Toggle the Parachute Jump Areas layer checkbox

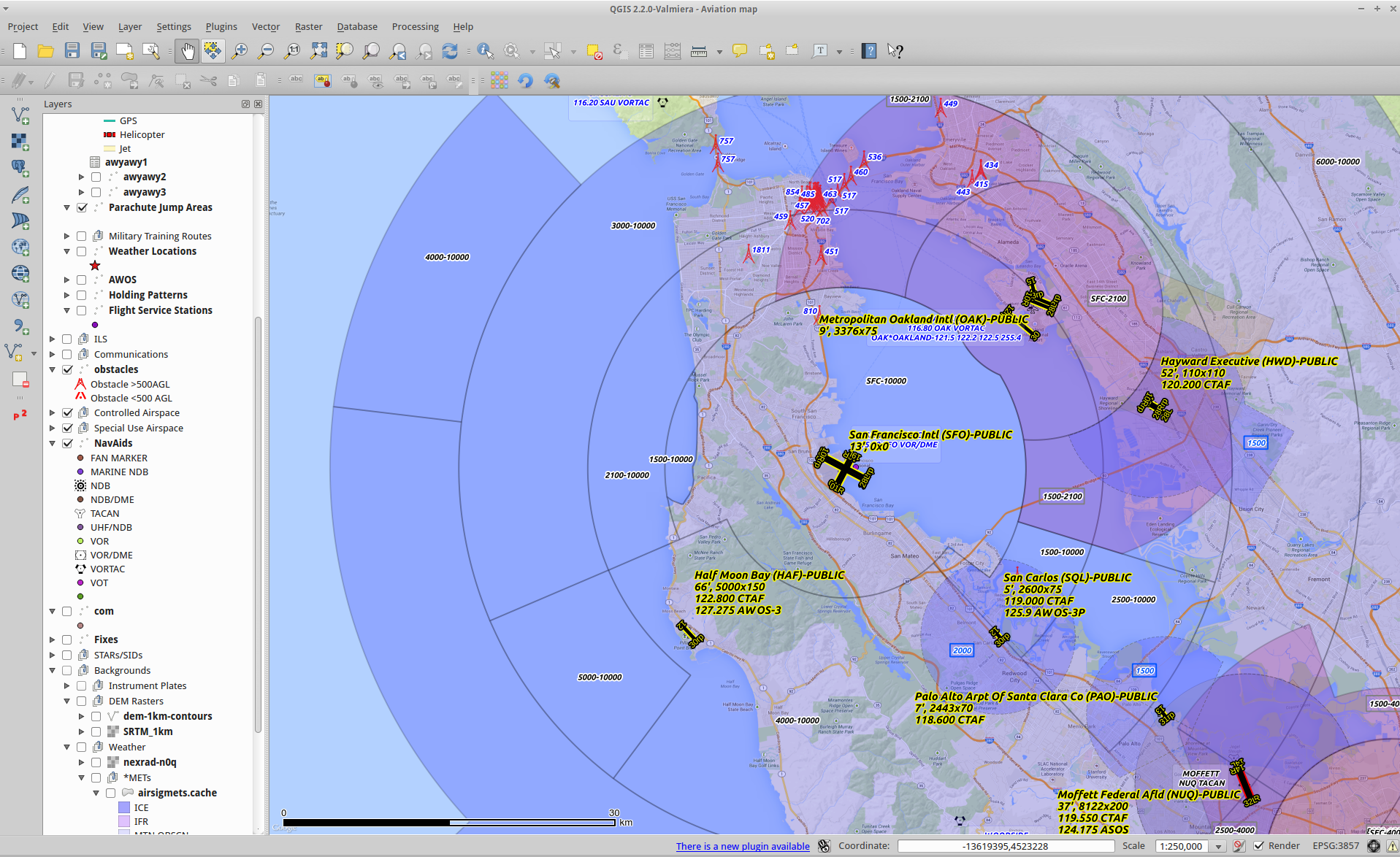pyautogui.click(x=82, y=207)
